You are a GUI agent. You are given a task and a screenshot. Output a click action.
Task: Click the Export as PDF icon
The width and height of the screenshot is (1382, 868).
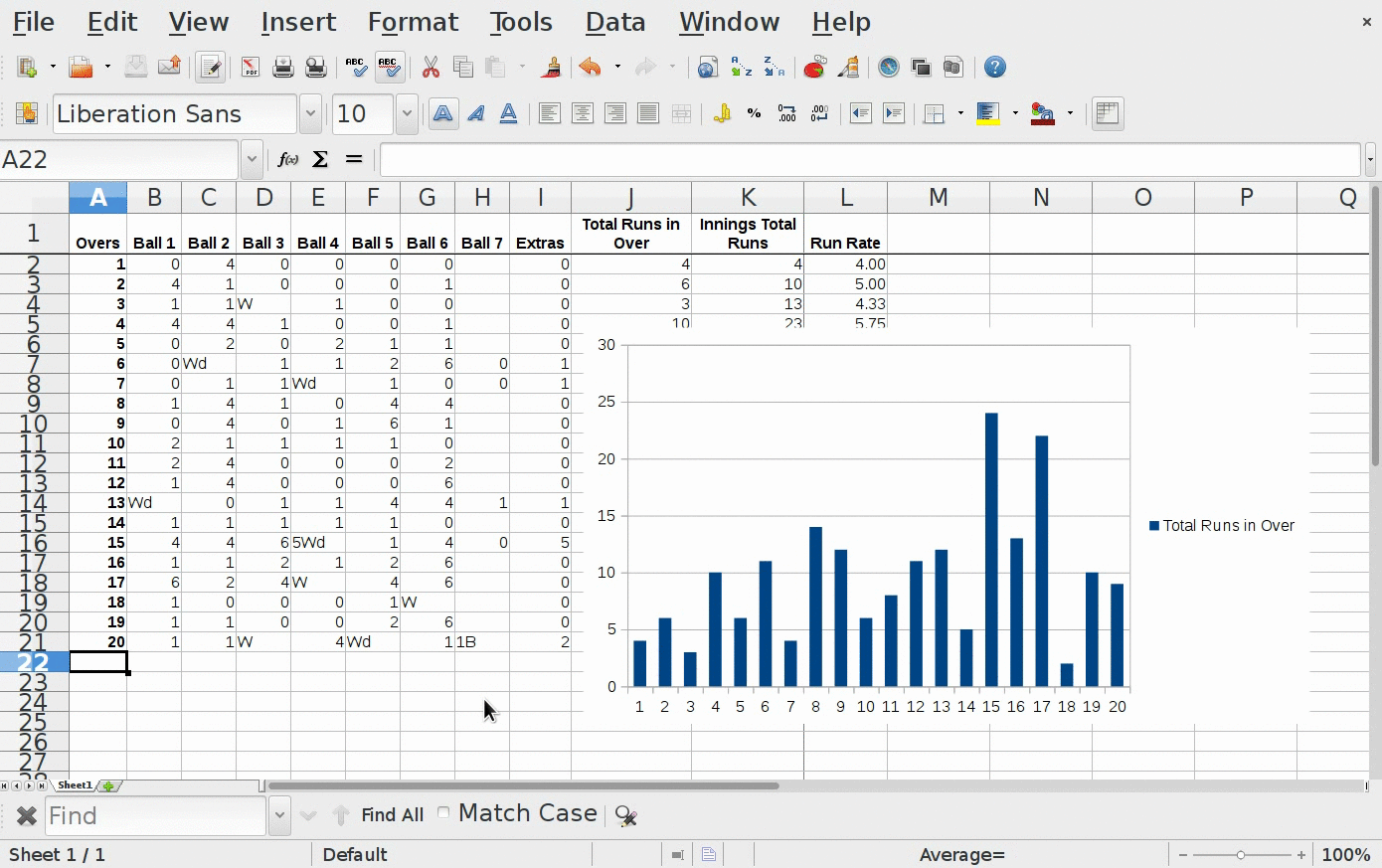250,67
